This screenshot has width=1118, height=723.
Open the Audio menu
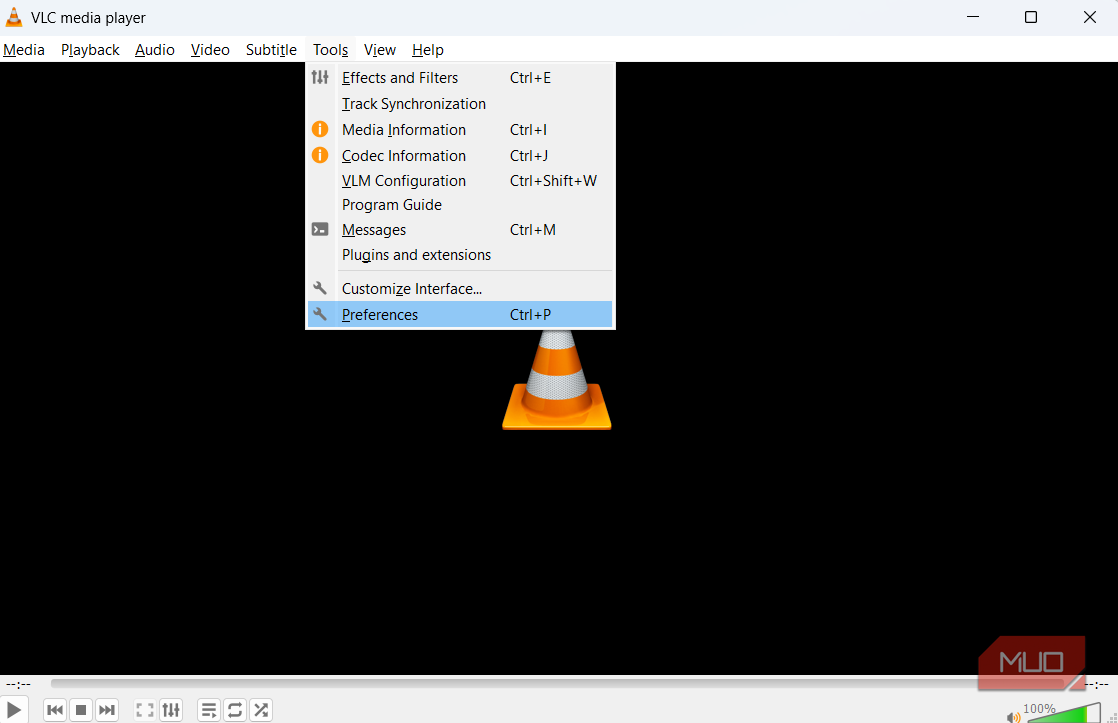coord(155,50)
